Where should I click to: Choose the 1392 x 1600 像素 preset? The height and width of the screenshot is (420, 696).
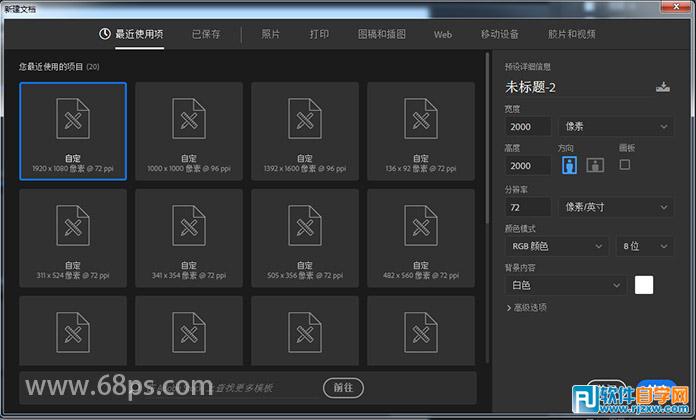[305, 131]
